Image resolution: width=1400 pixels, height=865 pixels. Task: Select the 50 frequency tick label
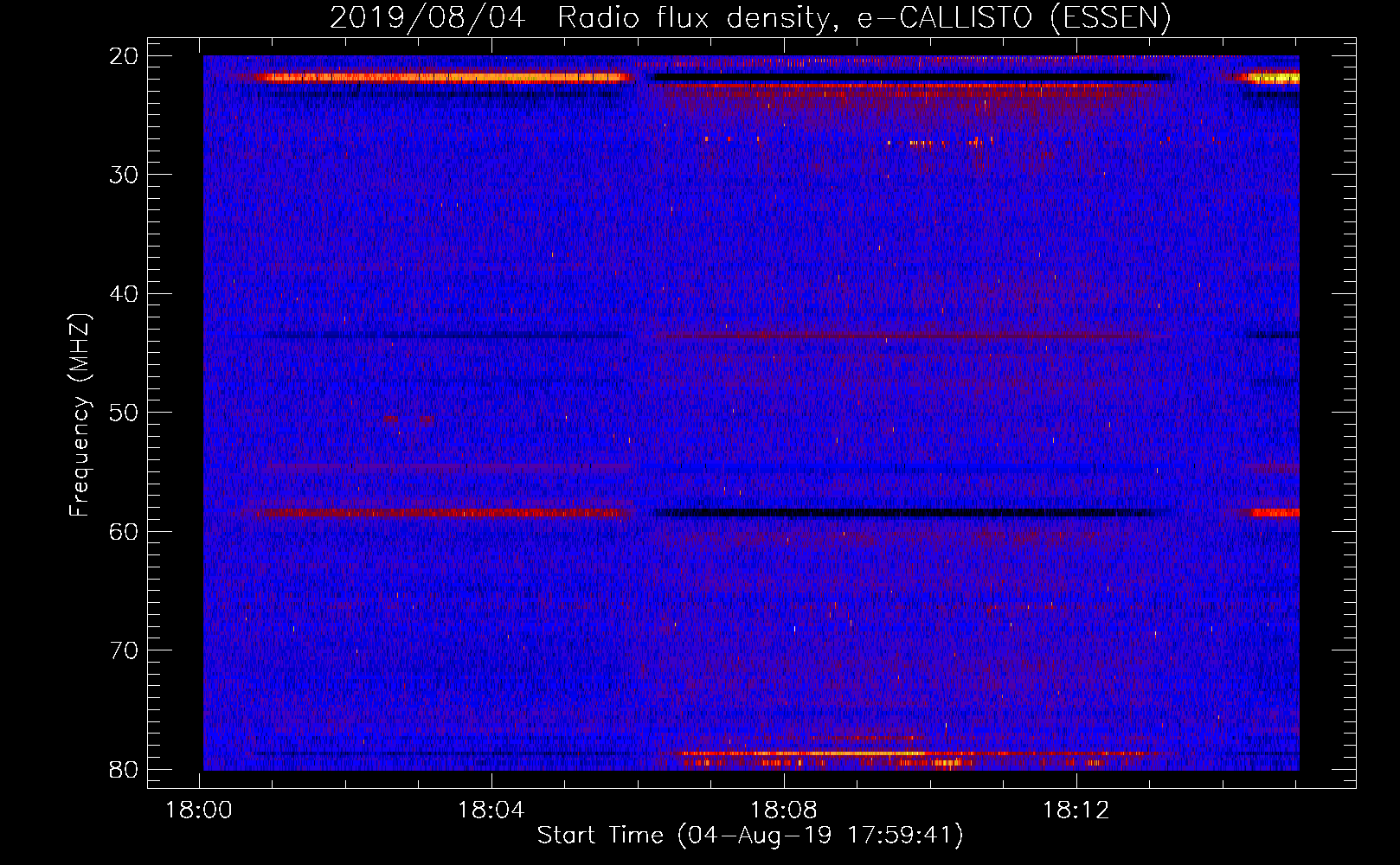click(x=125, y=413)
